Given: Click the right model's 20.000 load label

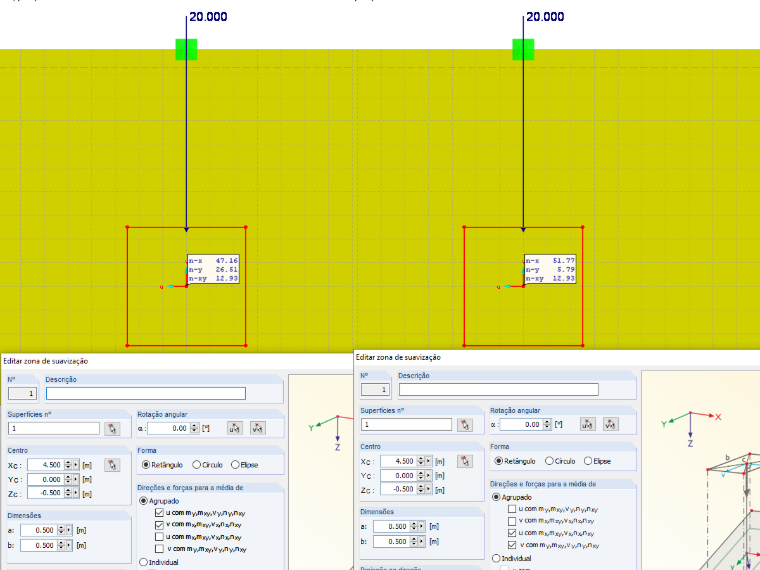Looking at the screenshot, I should 545,17.
